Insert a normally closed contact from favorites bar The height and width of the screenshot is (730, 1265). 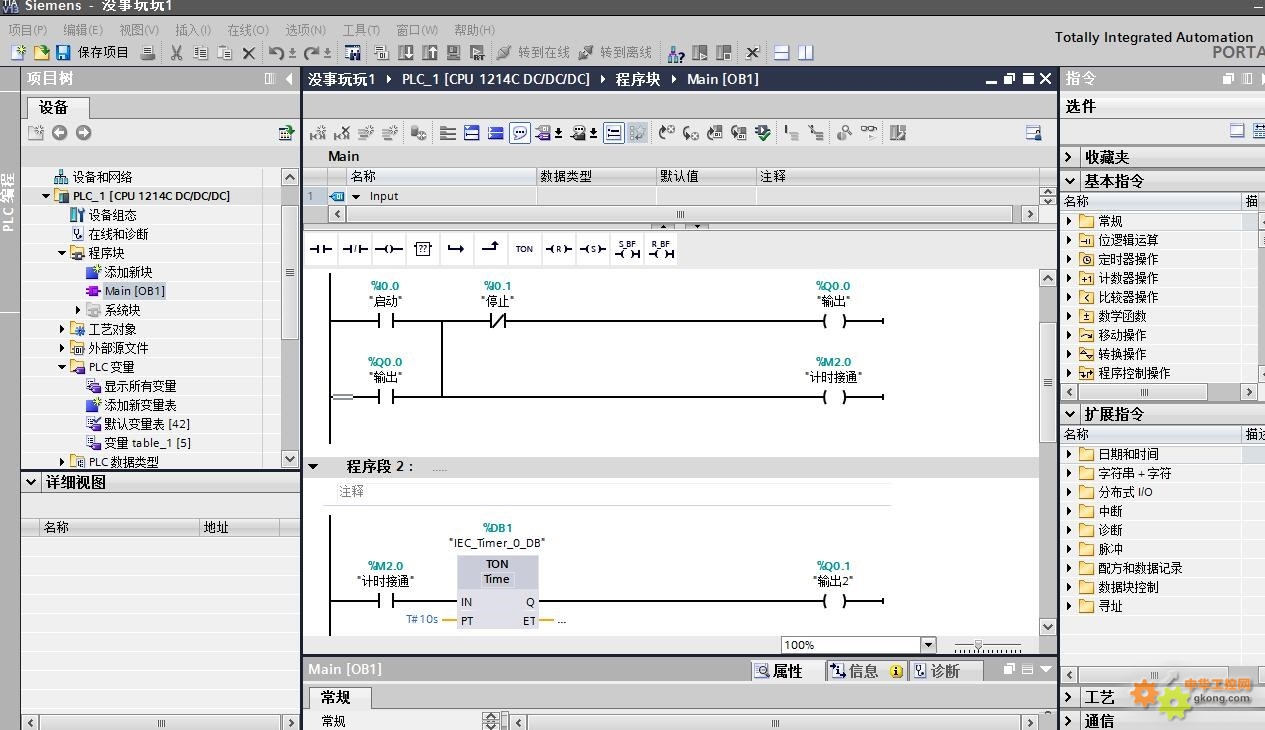pos(355,249)
